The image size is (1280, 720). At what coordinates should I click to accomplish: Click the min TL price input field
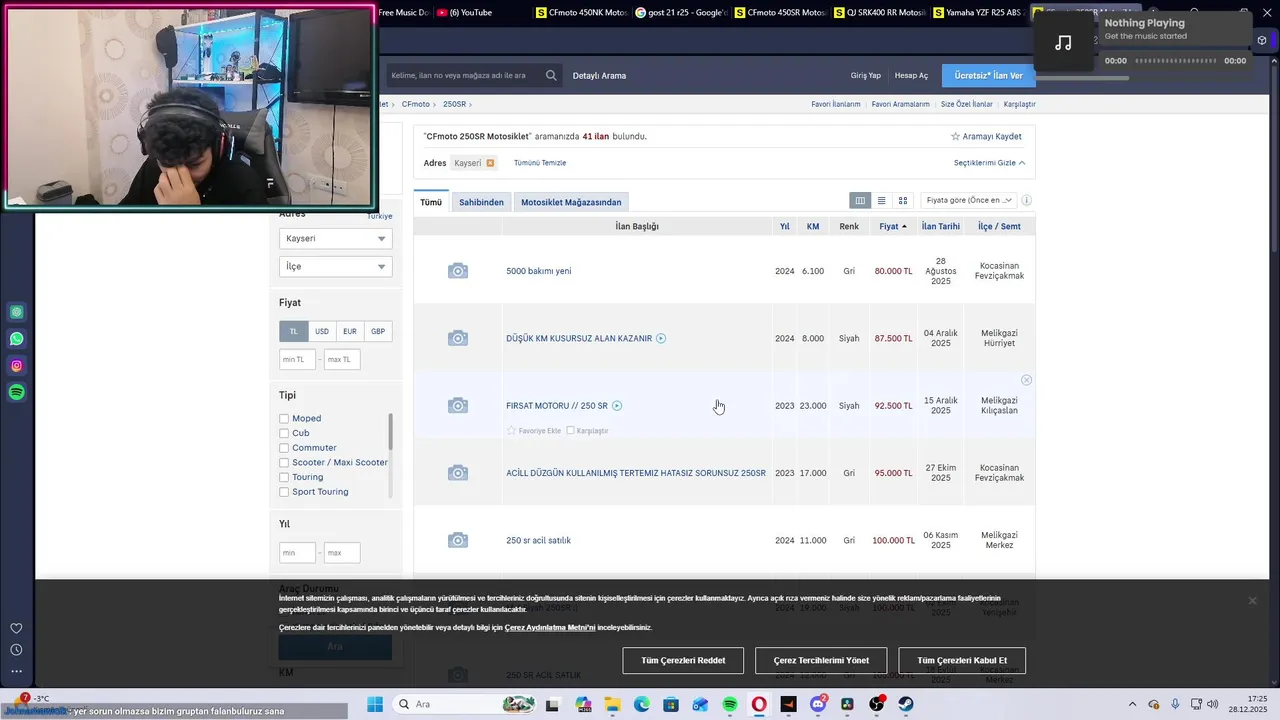pyautogui.click(x=298, y=359)
